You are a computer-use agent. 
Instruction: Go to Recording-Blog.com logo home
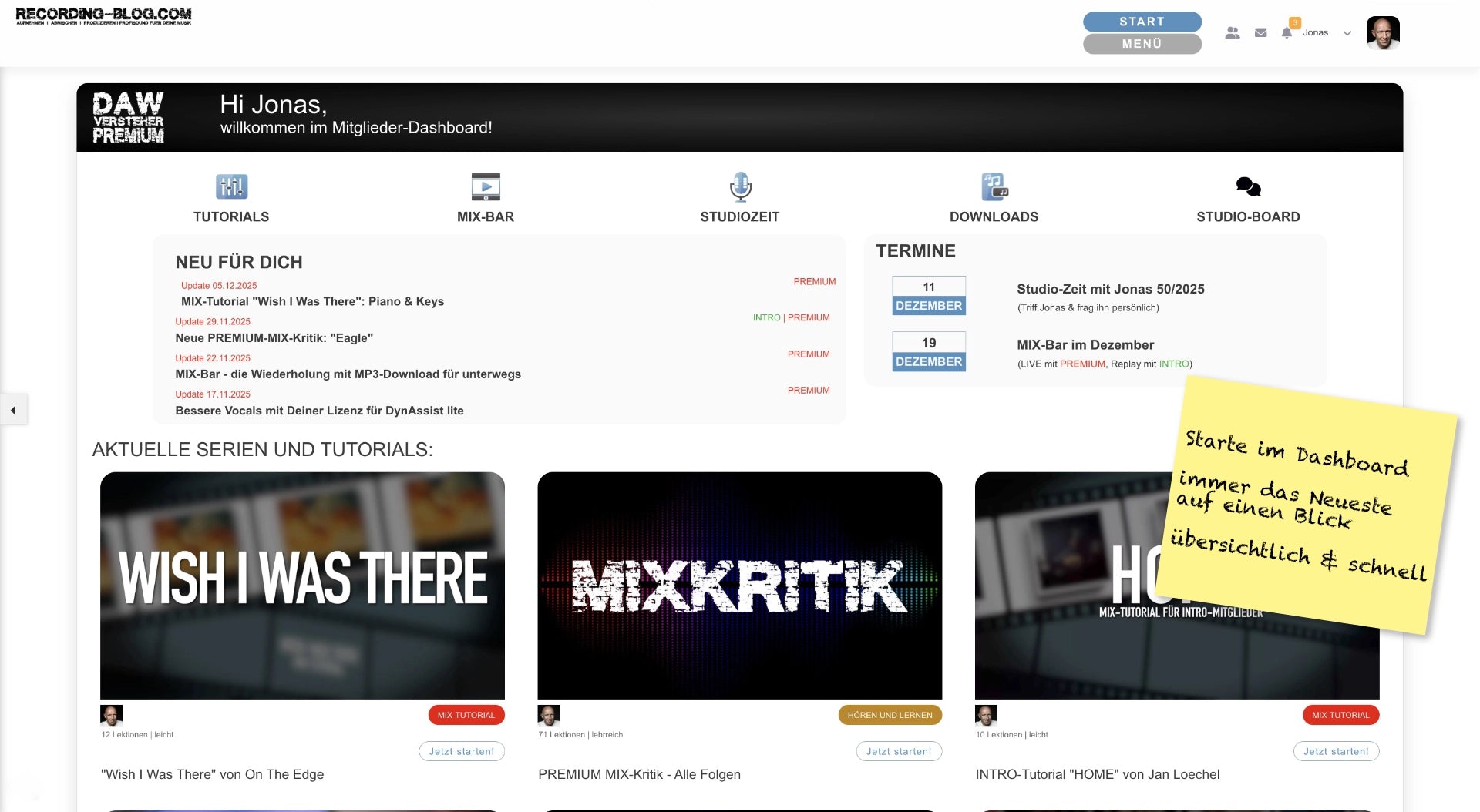click(x=103, y=16)
